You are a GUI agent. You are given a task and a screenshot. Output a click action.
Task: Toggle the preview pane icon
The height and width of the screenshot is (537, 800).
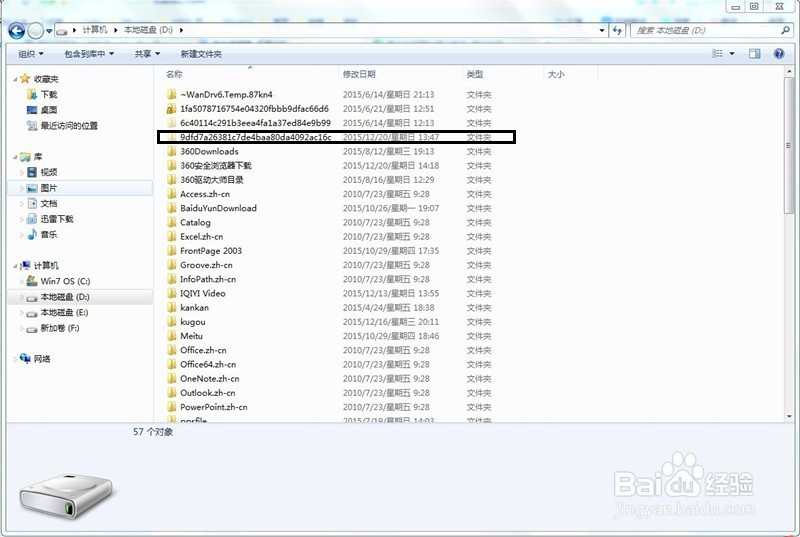(x=755, y=54)
